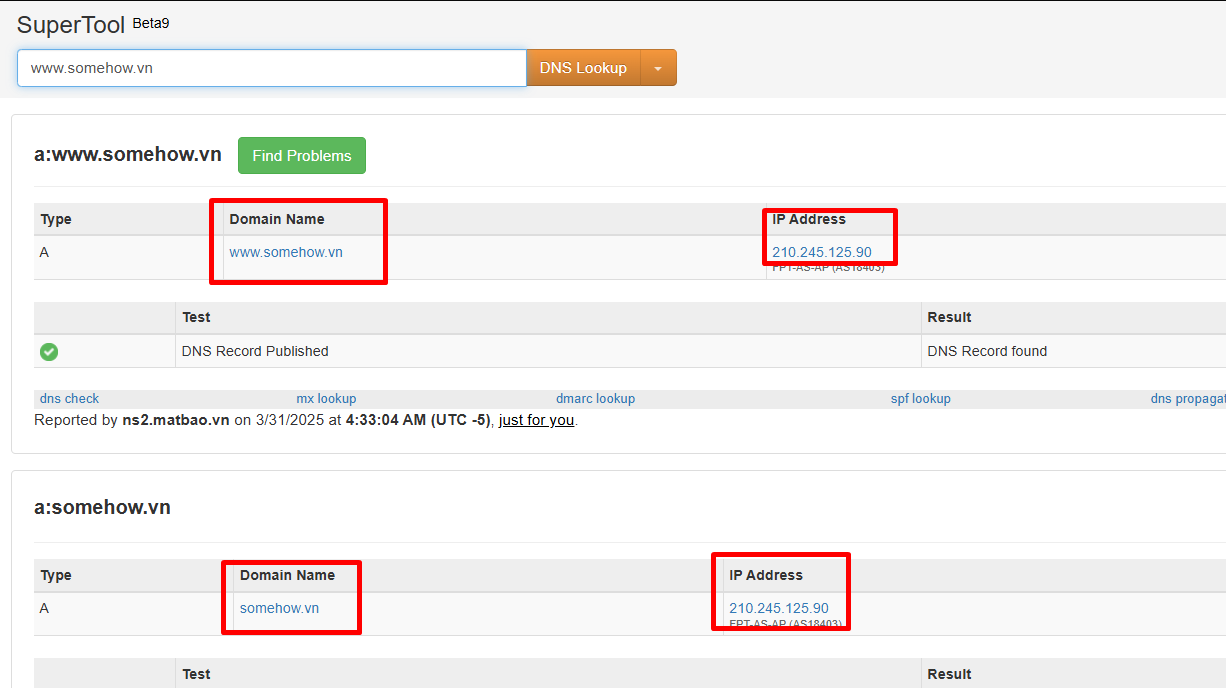Image resolution: width=1226 pixels, height=688 pixels.
Task: Click the SuperTool page title
Action: 71,25
